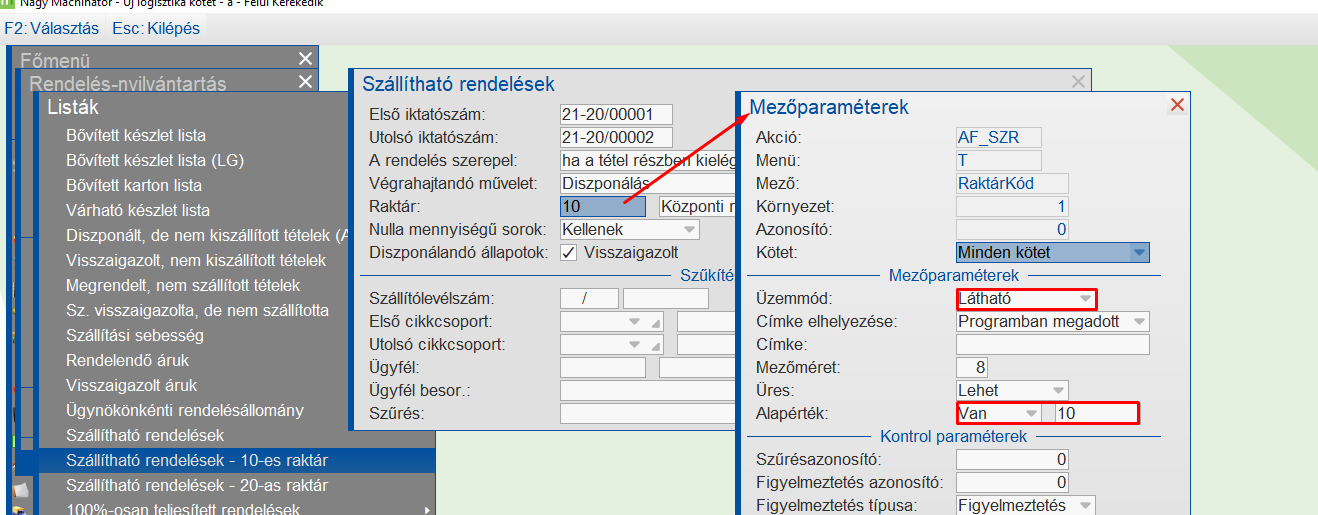Select Diszponált, de nem kiszállított tételek
Screen dimensions: 1318x515
(205, 235)
